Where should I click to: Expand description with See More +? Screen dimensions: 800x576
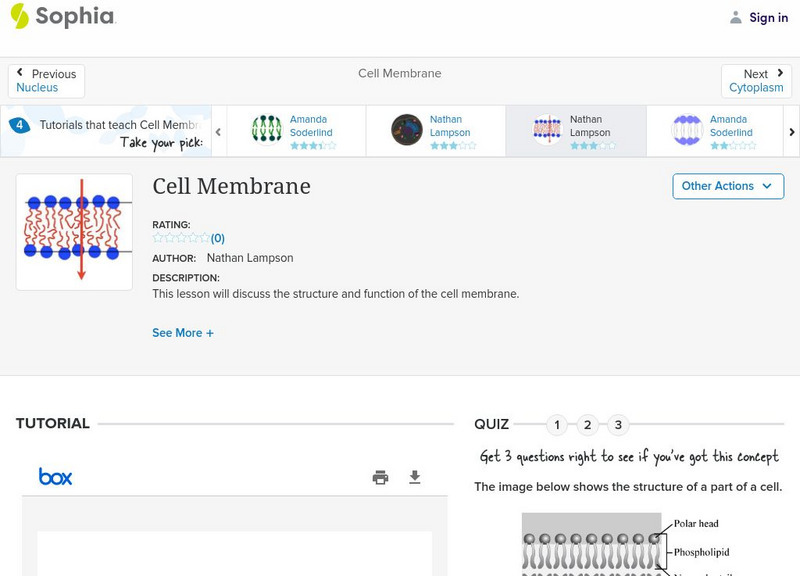182,333
